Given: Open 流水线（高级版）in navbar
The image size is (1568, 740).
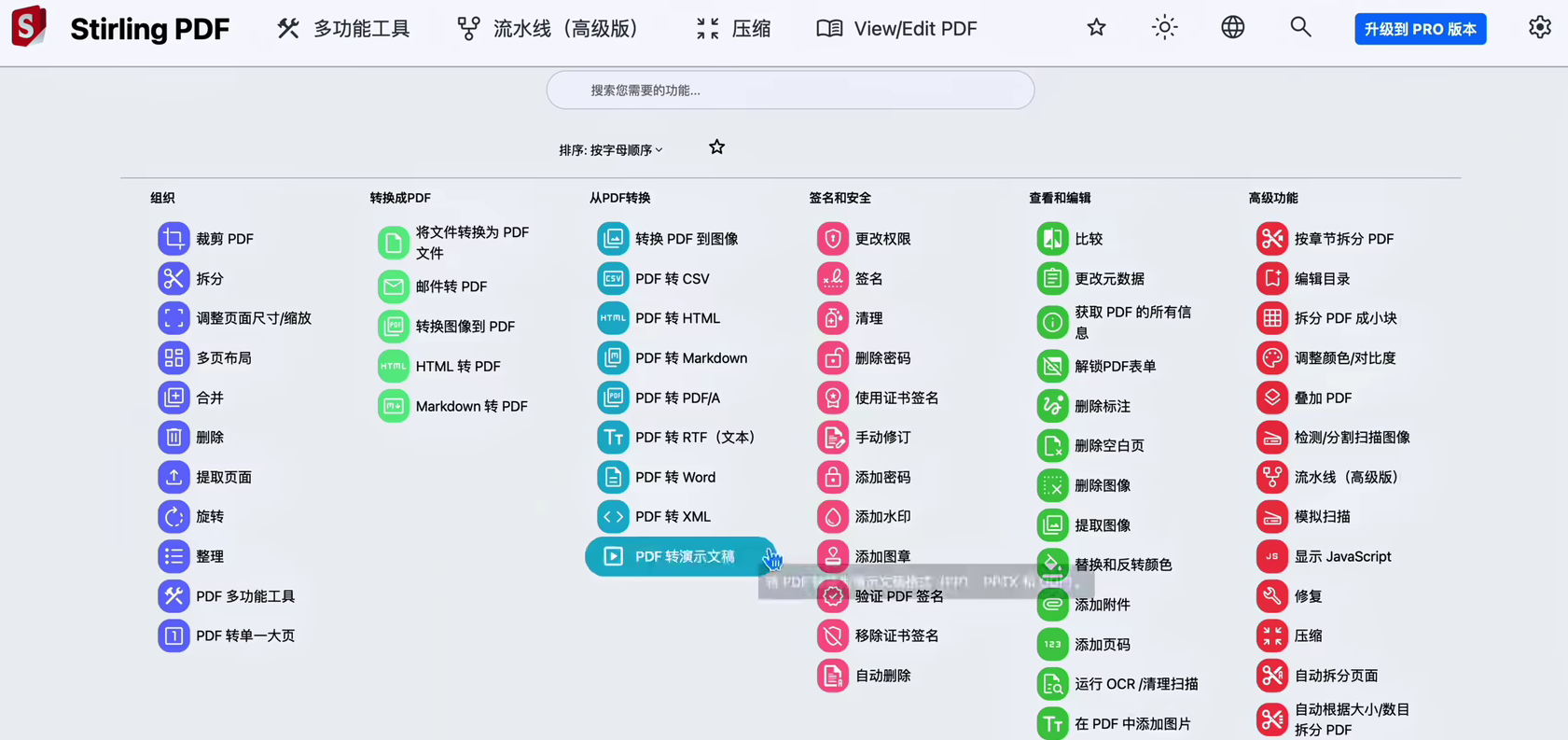Looking at the screenshot, I should coord(550,29).
